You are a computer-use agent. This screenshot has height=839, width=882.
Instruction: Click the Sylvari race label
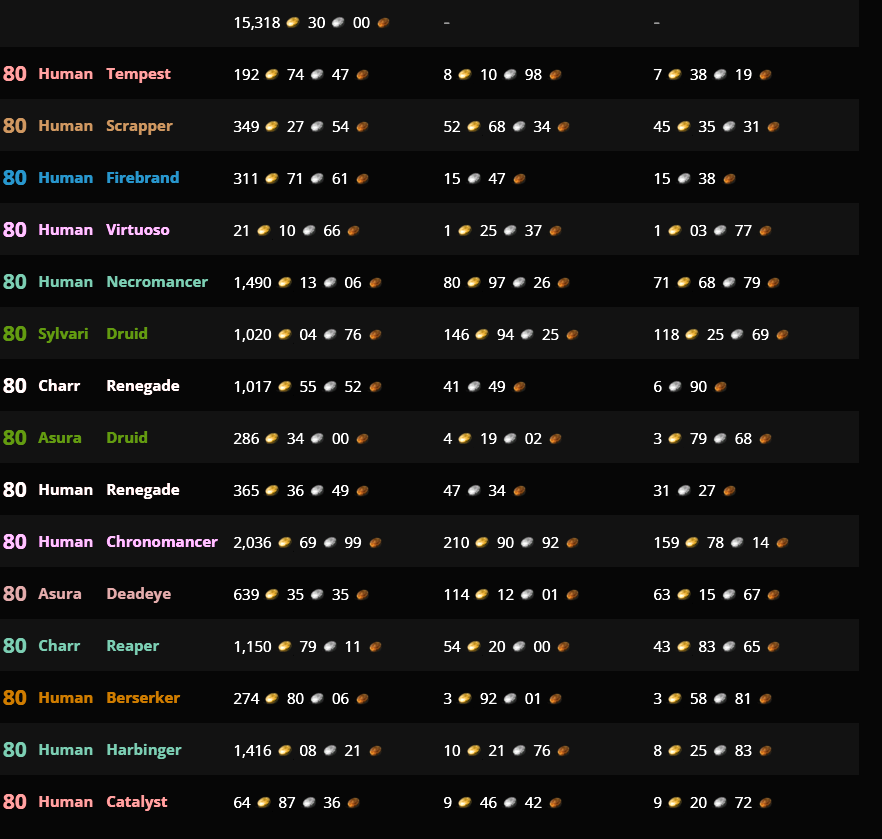(x=63, y=334)
